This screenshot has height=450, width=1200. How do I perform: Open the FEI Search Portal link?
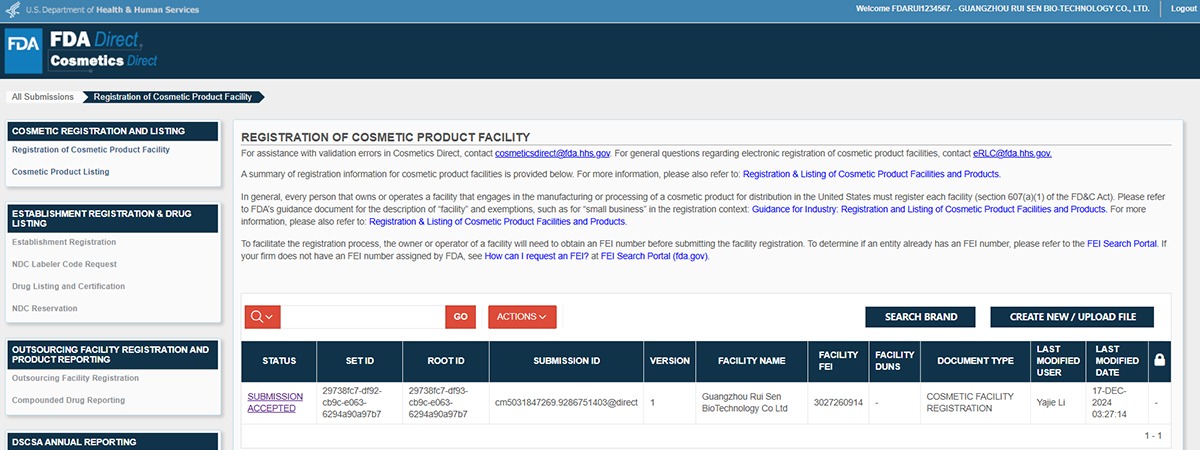tap(1123, 244)
